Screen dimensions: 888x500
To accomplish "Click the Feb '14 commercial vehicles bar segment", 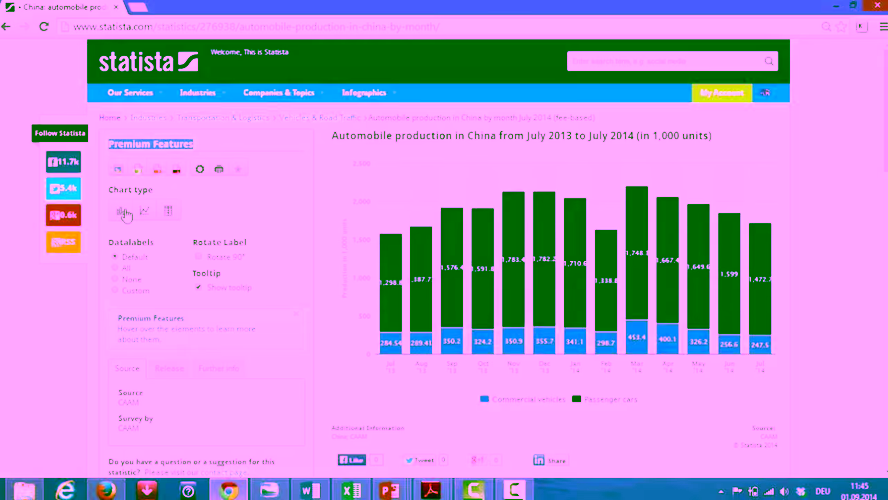I will coord(606,343).
